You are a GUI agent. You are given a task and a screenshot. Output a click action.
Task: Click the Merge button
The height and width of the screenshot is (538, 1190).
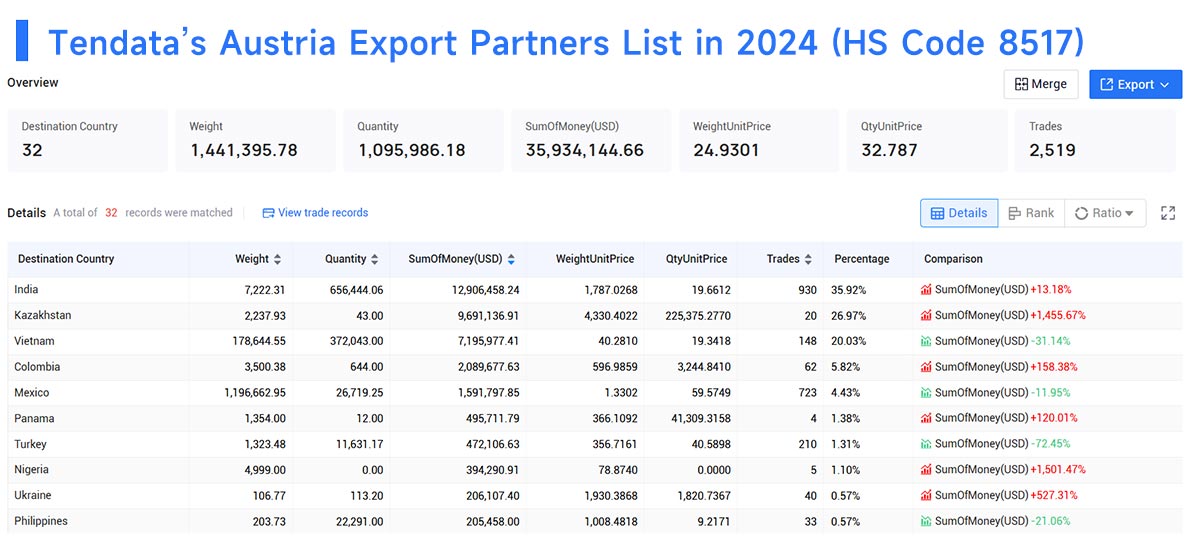point(1040,84)
